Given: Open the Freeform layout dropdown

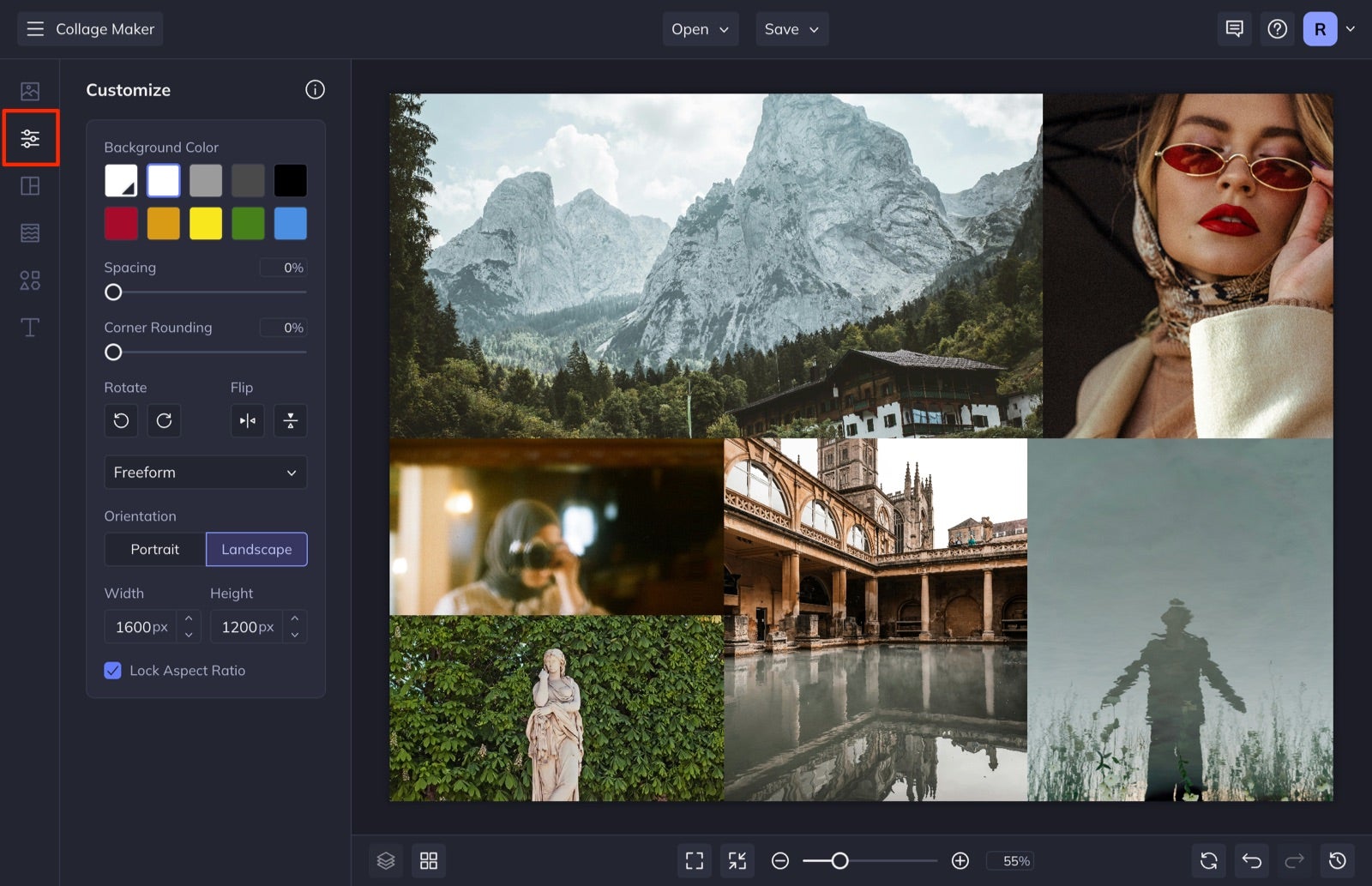Looking at the screenshot, I should click(205, 472).
